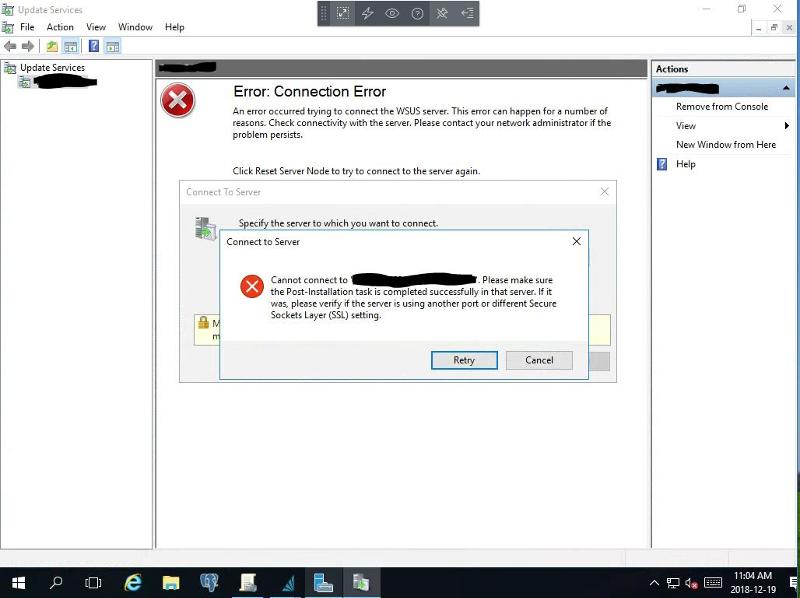Click the Help icon in the Actions pane
800x598 pixels.
tap(662, 164)
